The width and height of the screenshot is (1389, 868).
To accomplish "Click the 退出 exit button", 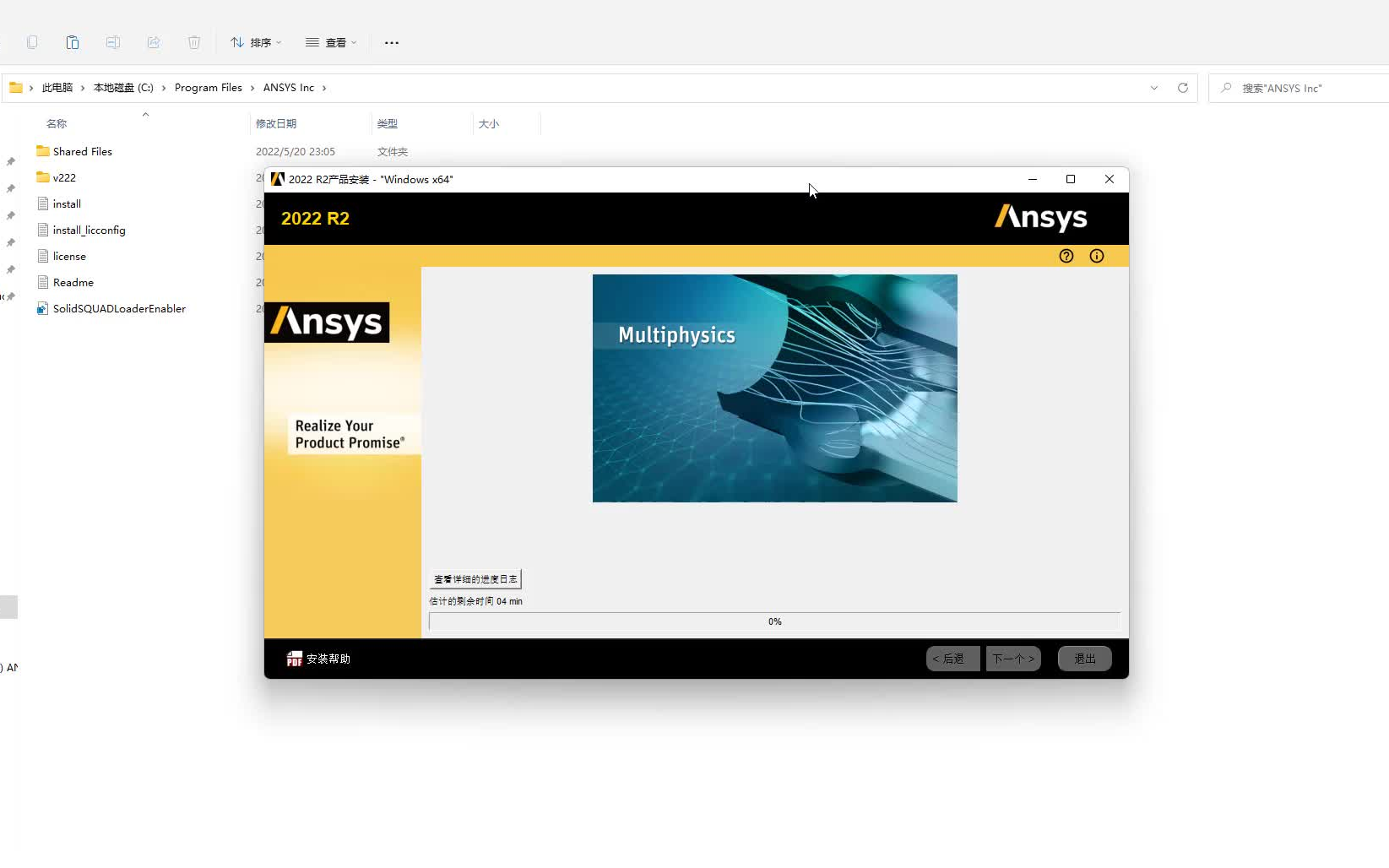I will click(1085, 659).
